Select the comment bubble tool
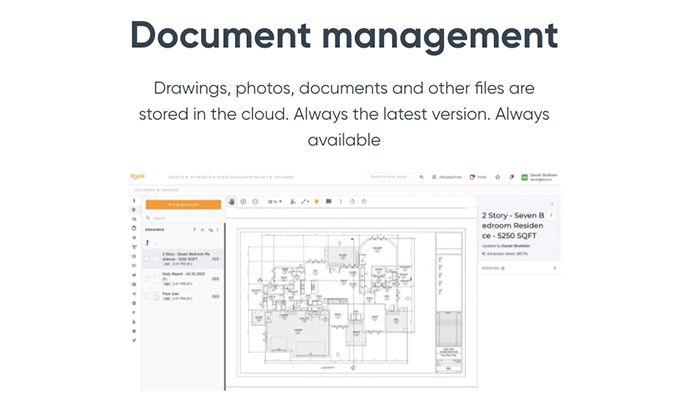This screenshot has width=700, height=400. click(329, 202)
